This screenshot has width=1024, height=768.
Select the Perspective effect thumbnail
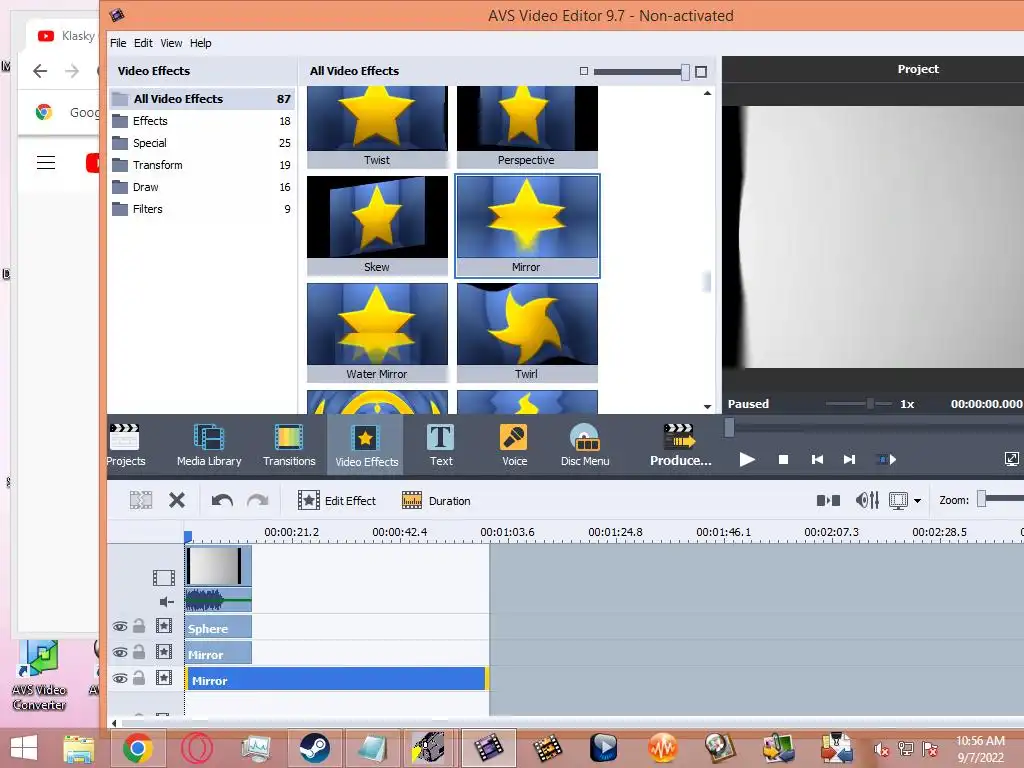click(x=527, y=127)
